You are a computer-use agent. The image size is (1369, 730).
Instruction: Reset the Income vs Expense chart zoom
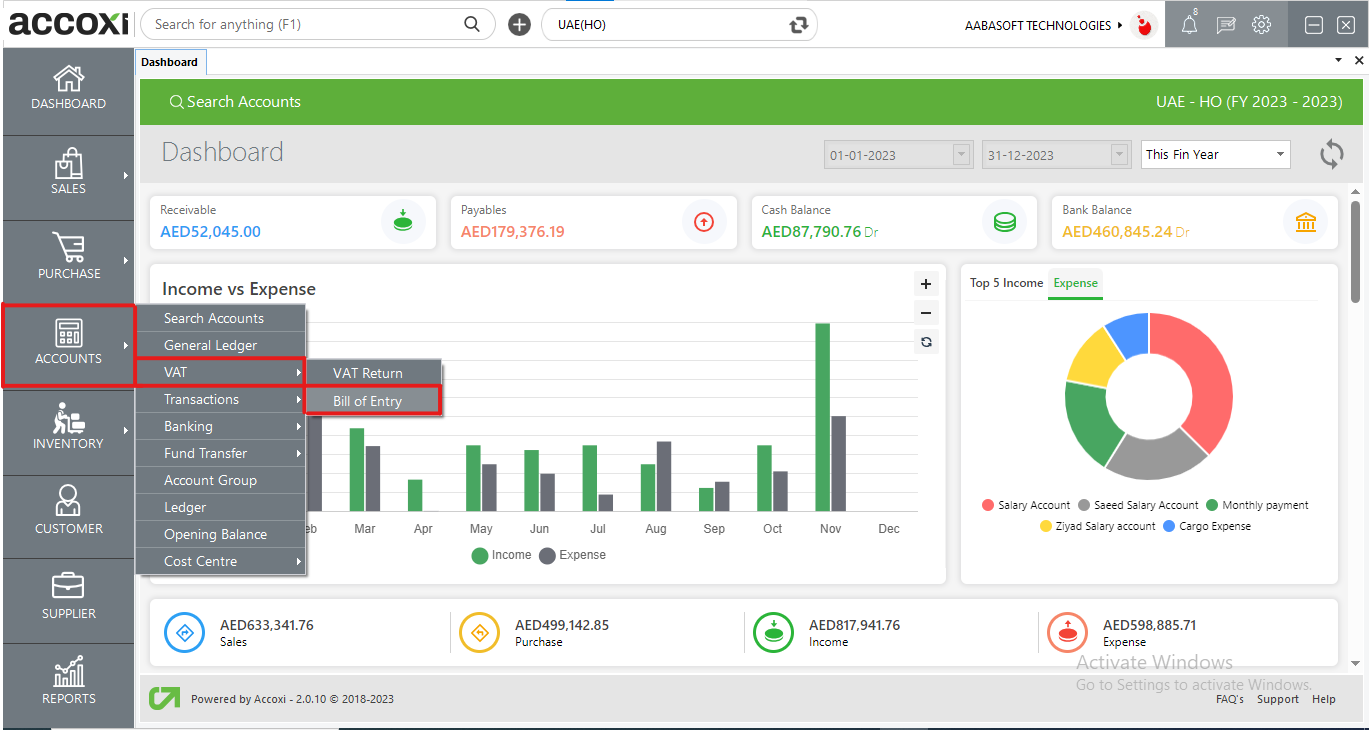coord(926,342)
